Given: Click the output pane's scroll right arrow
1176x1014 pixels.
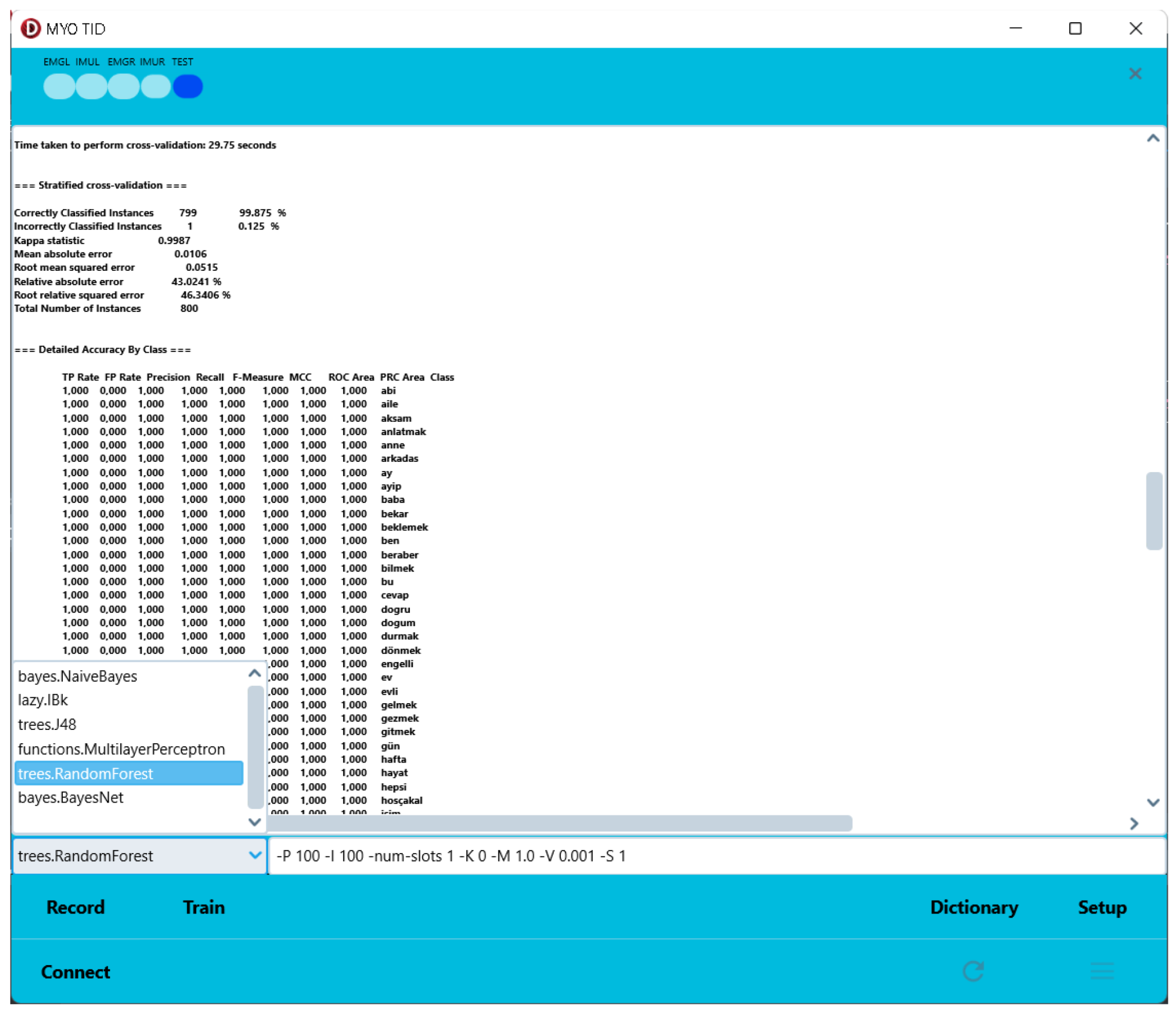Looking at the screenshot, I should (x=1134, y=823).
